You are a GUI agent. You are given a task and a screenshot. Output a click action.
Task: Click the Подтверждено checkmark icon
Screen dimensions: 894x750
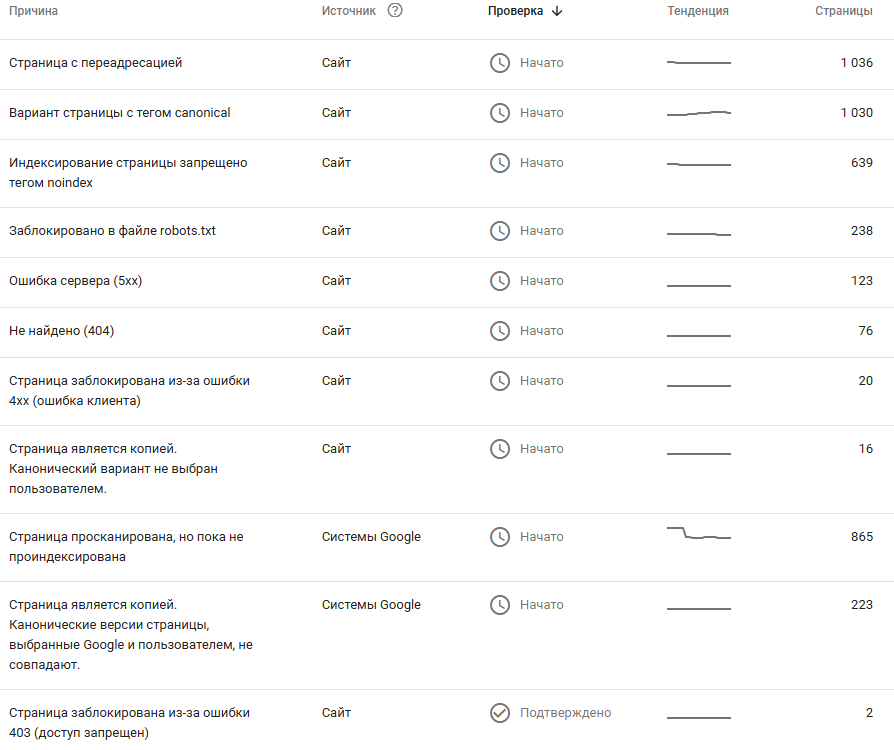pyautogui.click(x=499, y=713)
